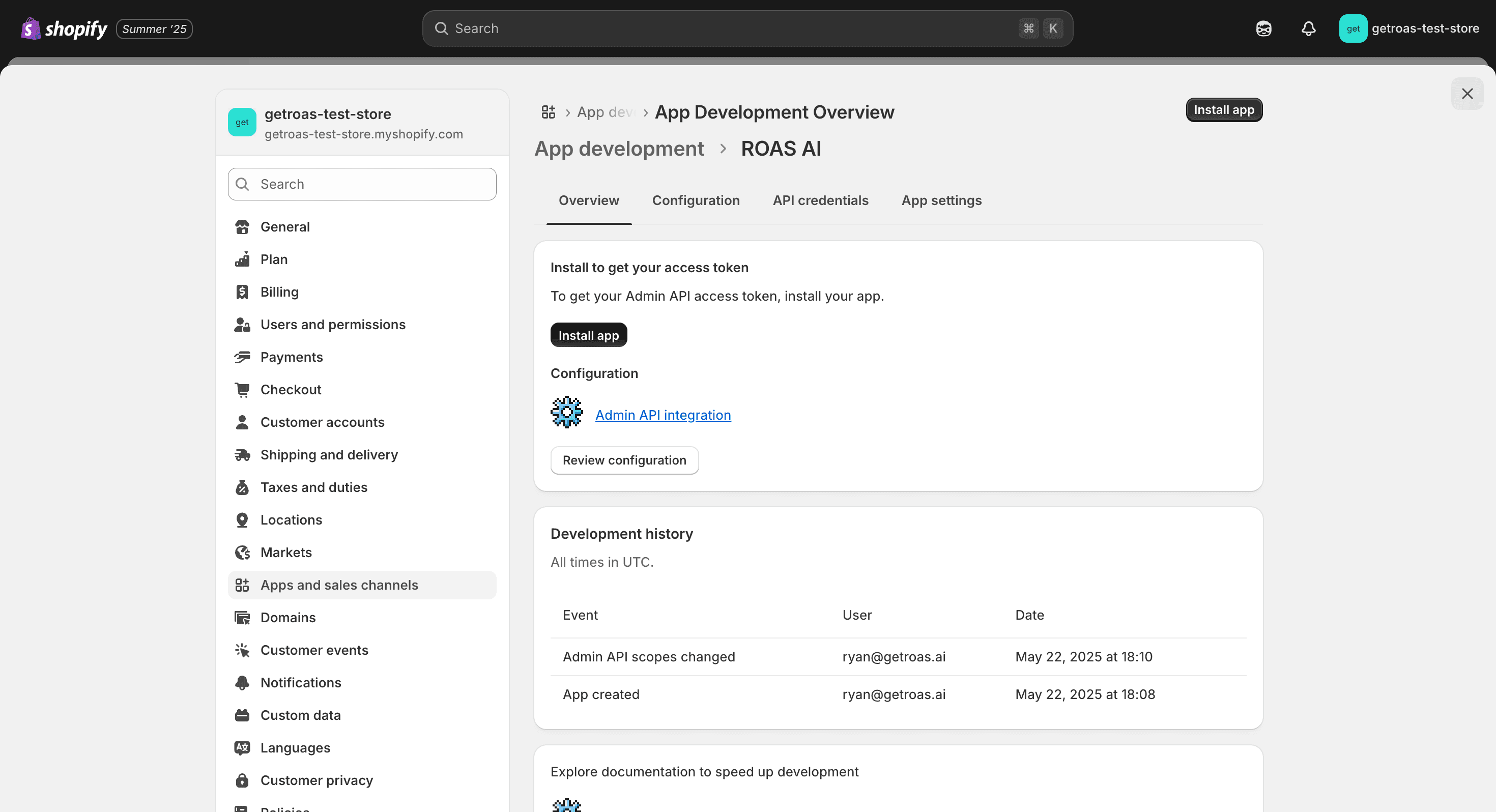Focus the settings sidebar Search field
Screen dimensions: 1496x812
362,184
